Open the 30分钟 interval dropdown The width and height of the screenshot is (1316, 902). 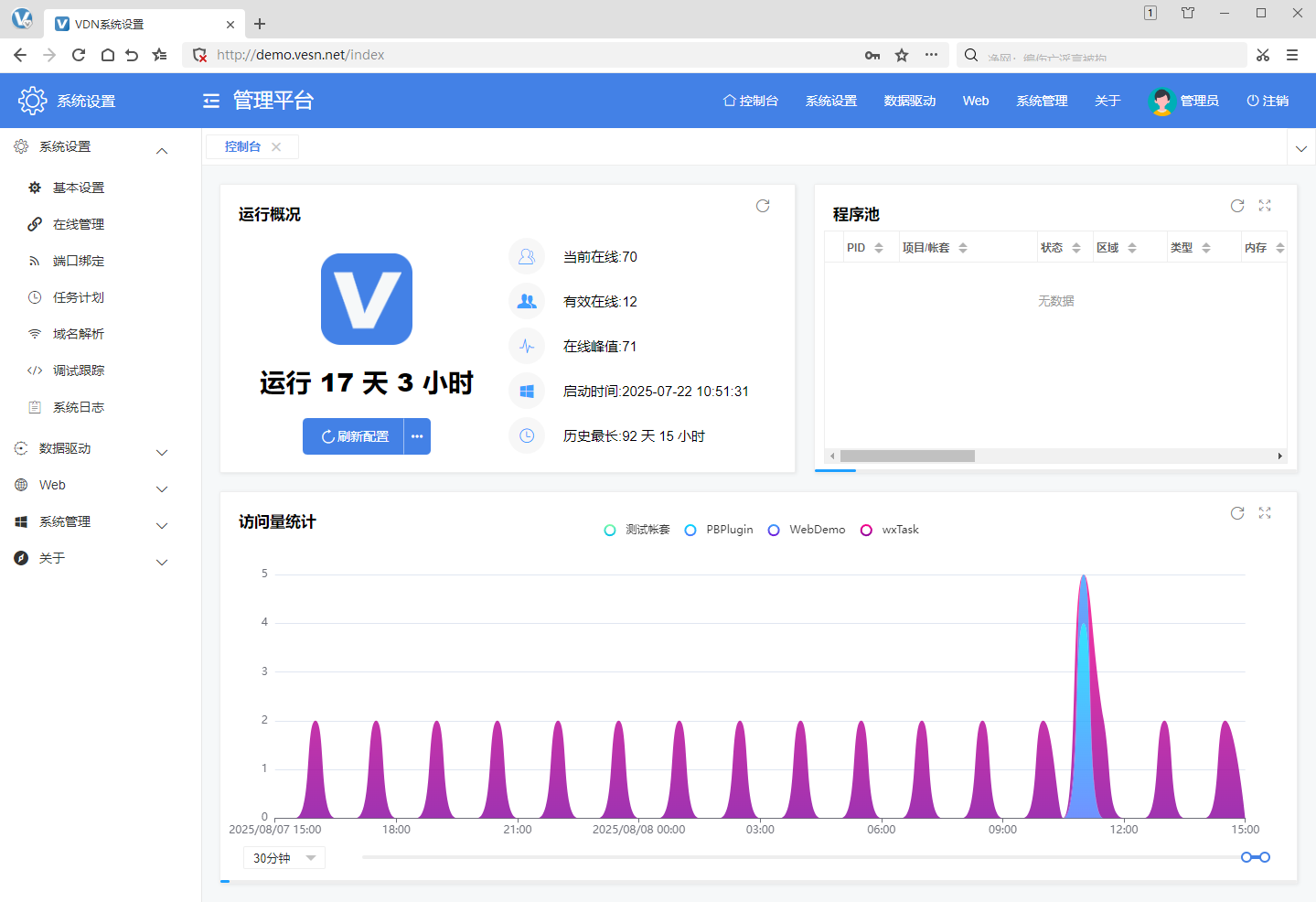[x=284, y=858]
